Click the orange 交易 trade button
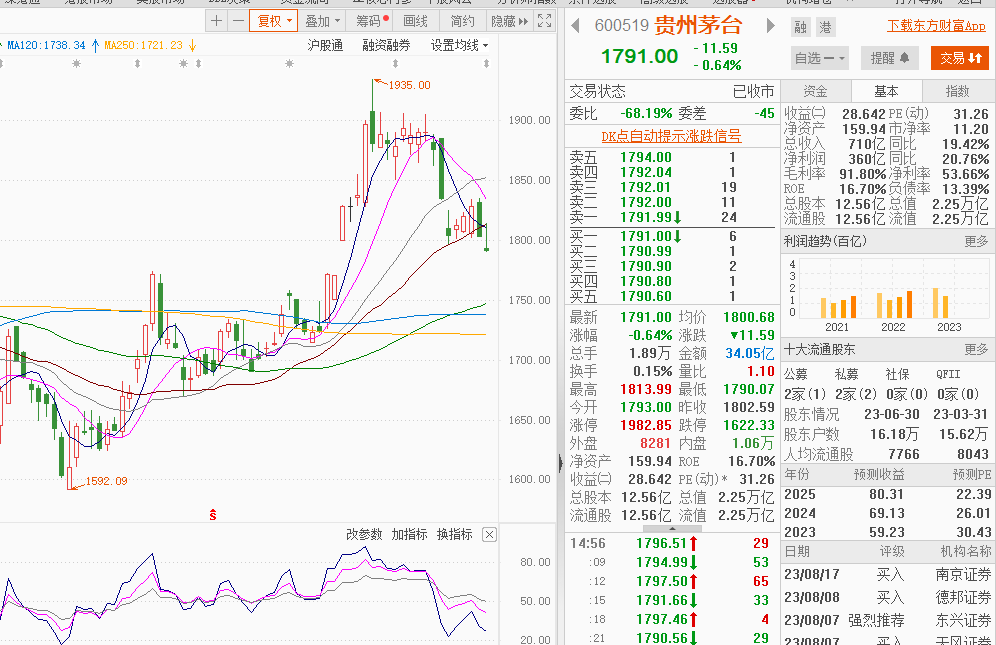996x645 pixels. [960, 58]
